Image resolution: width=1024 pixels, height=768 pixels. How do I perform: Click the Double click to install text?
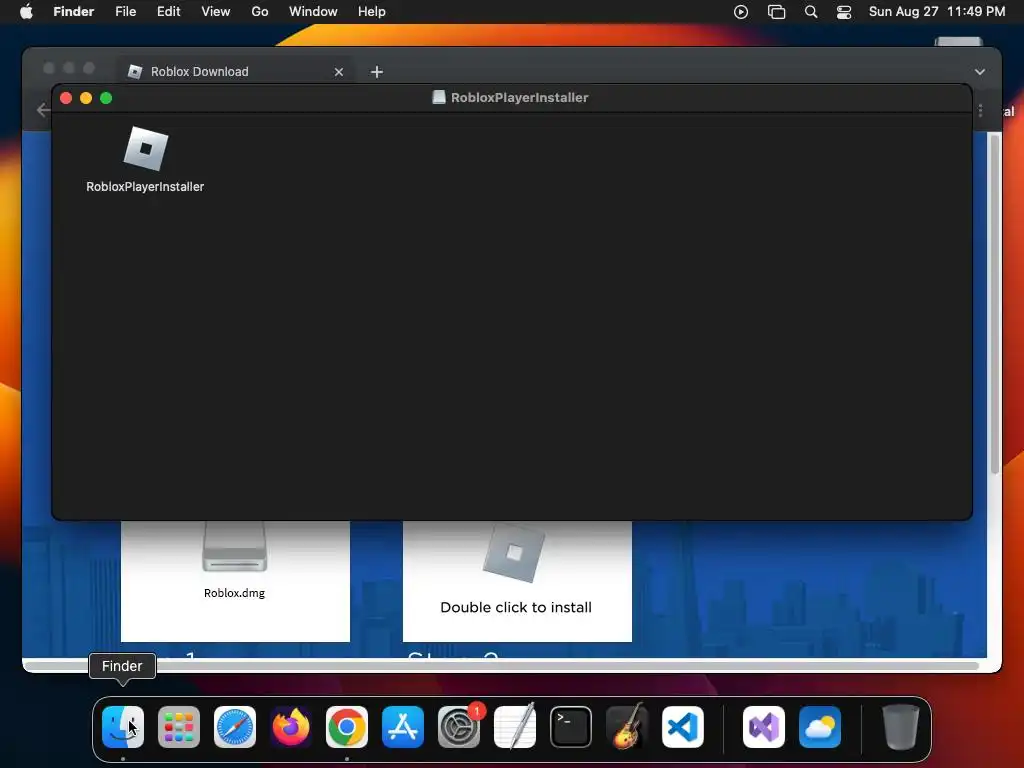pyautogui.click(x=516, y=607)
